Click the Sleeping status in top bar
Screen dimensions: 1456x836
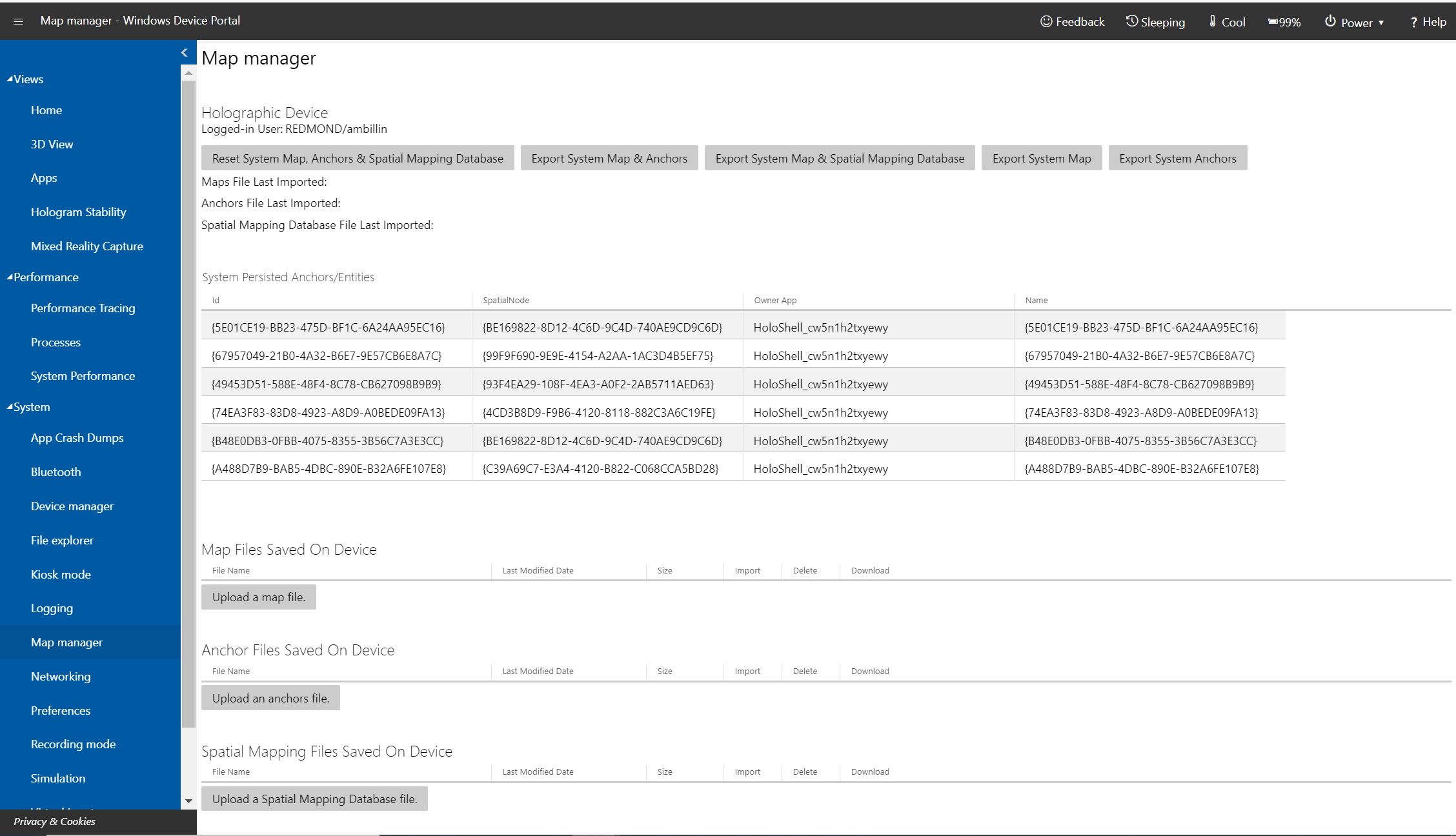[1155, 20]
